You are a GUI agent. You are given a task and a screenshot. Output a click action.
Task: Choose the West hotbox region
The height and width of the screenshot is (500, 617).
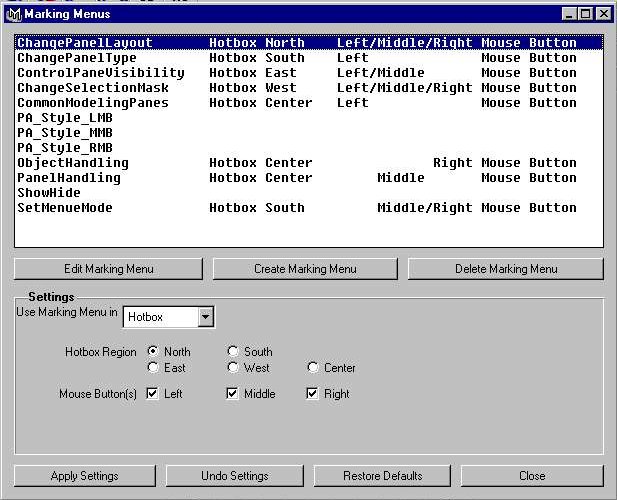pos(233,367)
